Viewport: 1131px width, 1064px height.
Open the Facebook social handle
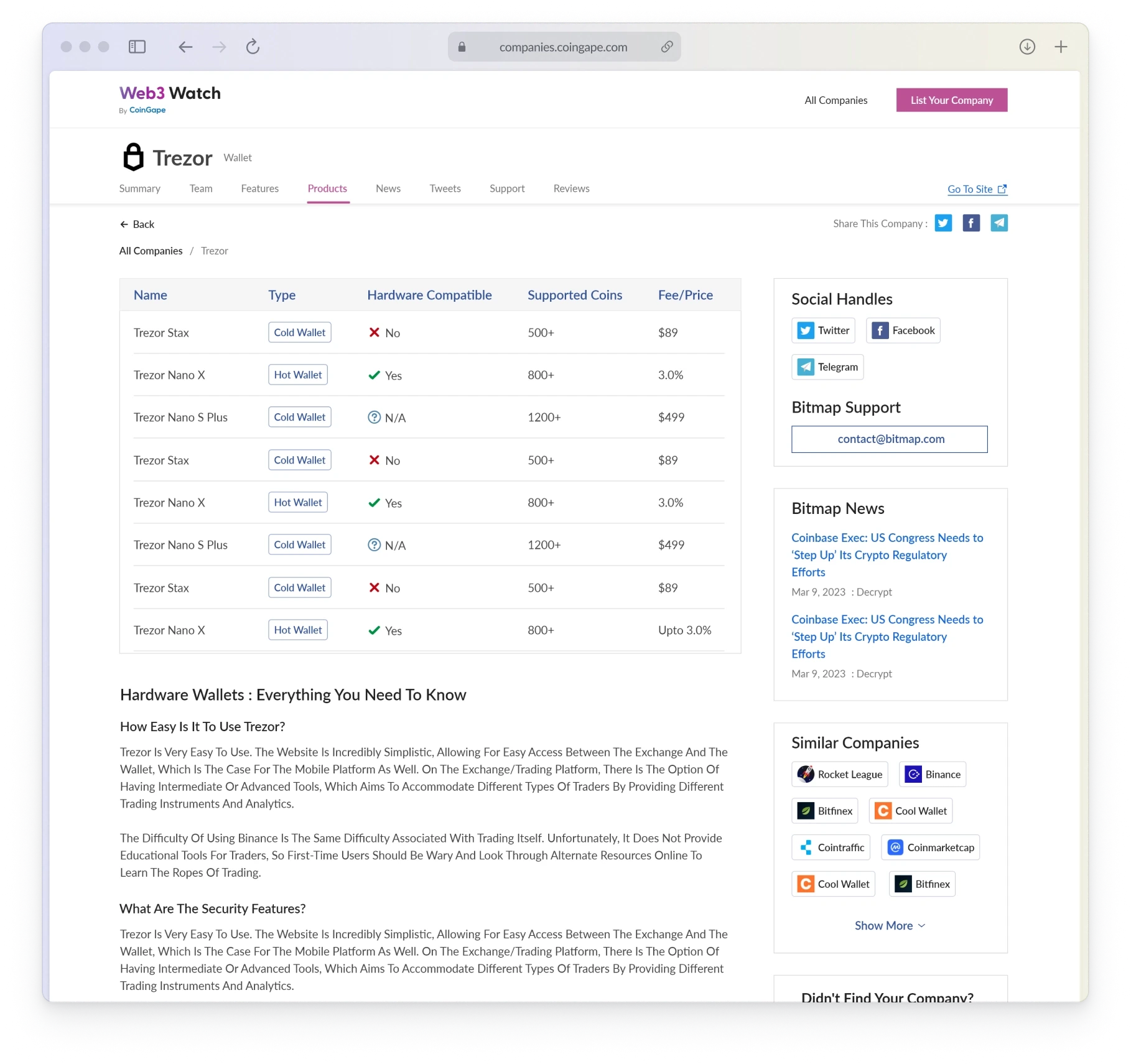(x=903, y=330)
